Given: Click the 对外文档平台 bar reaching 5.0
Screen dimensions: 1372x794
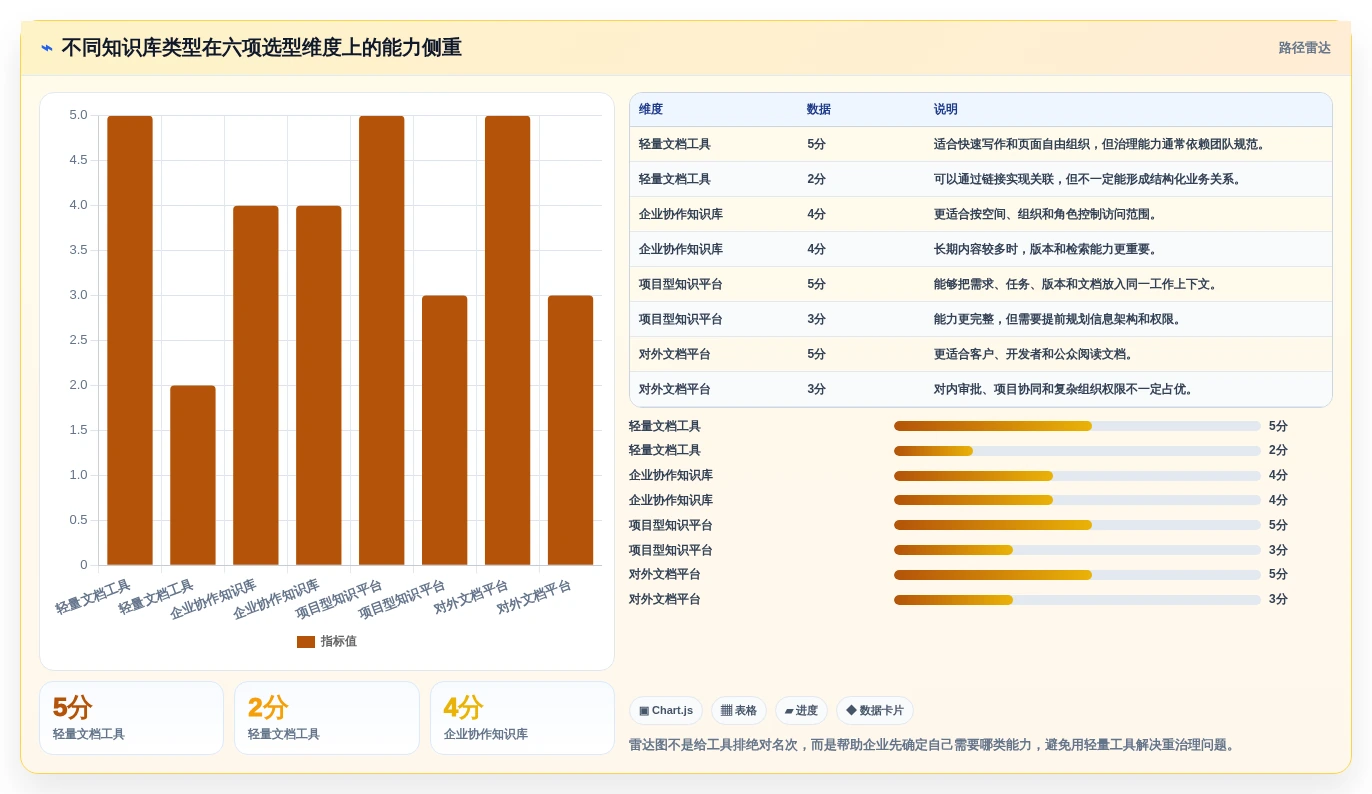Looking at the screenshot, I should click(x=508, y=340).
